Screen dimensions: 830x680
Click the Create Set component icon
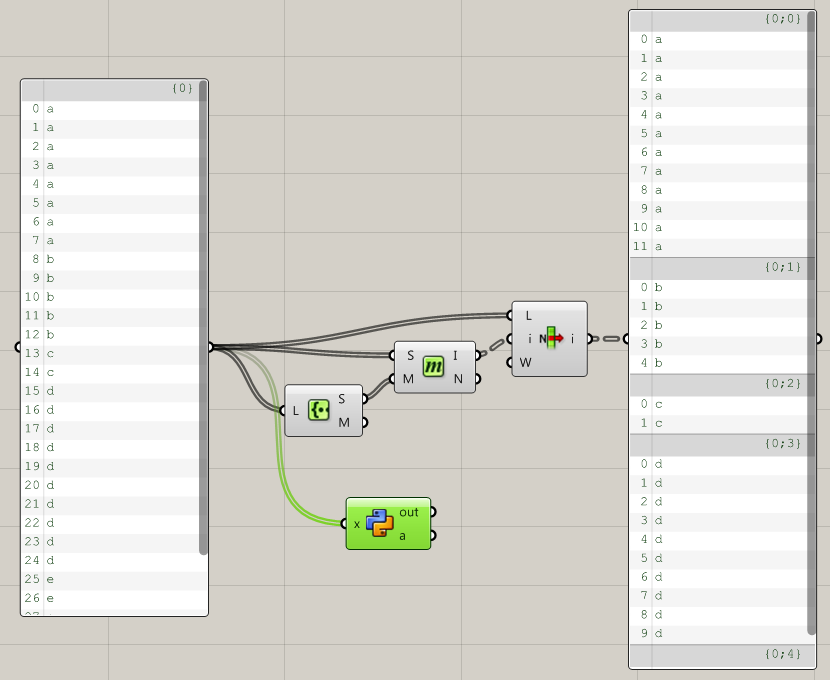(319, 410)
